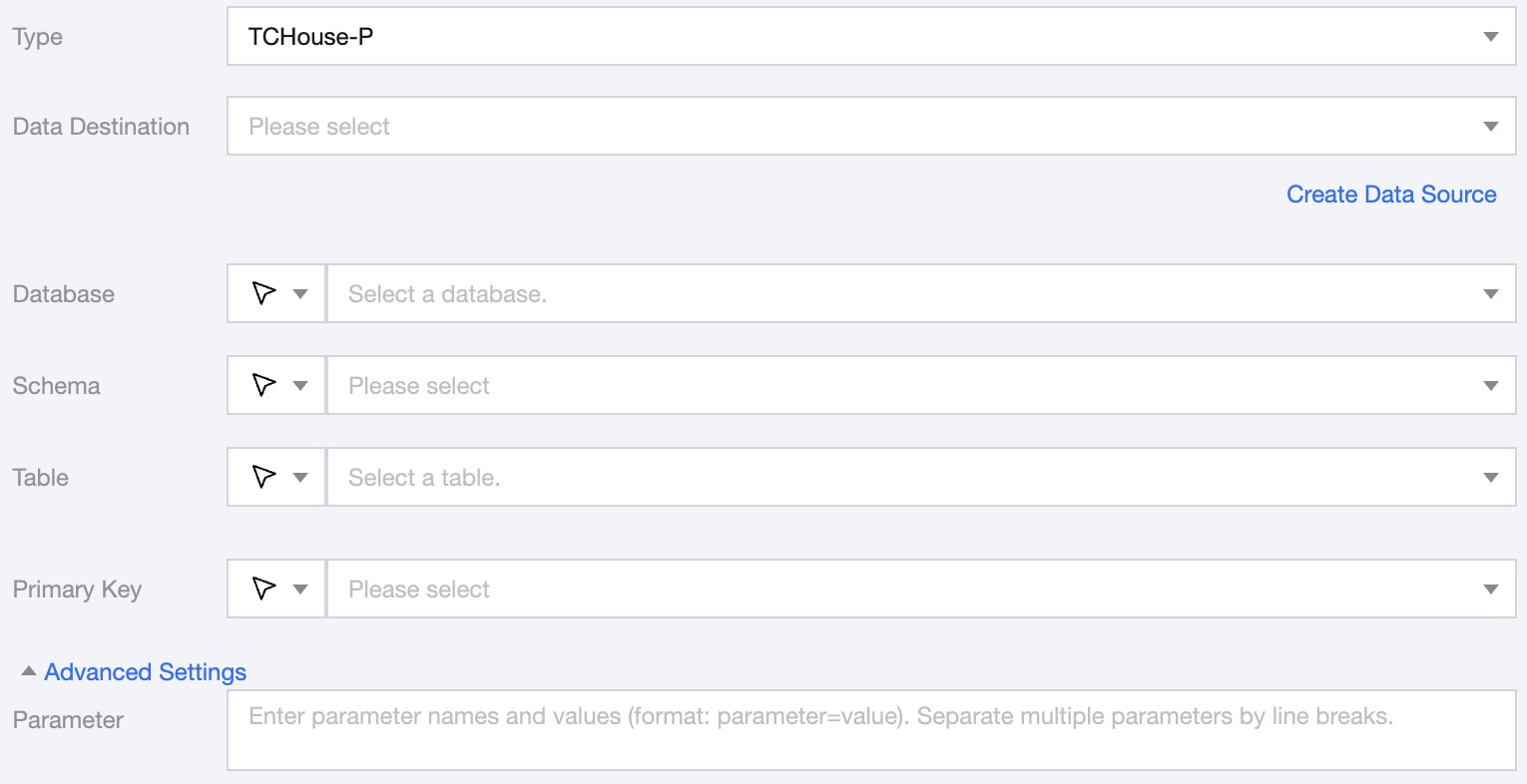Click the Advanced Settings collapse triangle
1527x784 pixels.
pos(29,671)
